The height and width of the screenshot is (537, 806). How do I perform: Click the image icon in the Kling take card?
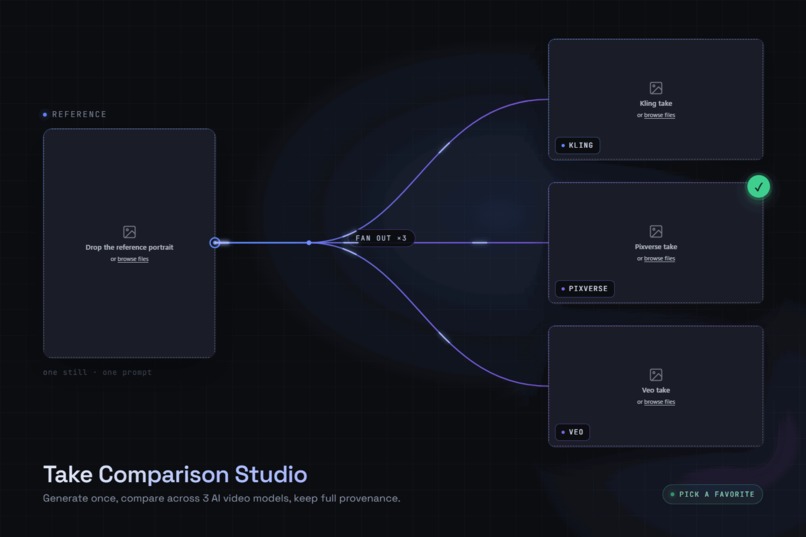656,88
